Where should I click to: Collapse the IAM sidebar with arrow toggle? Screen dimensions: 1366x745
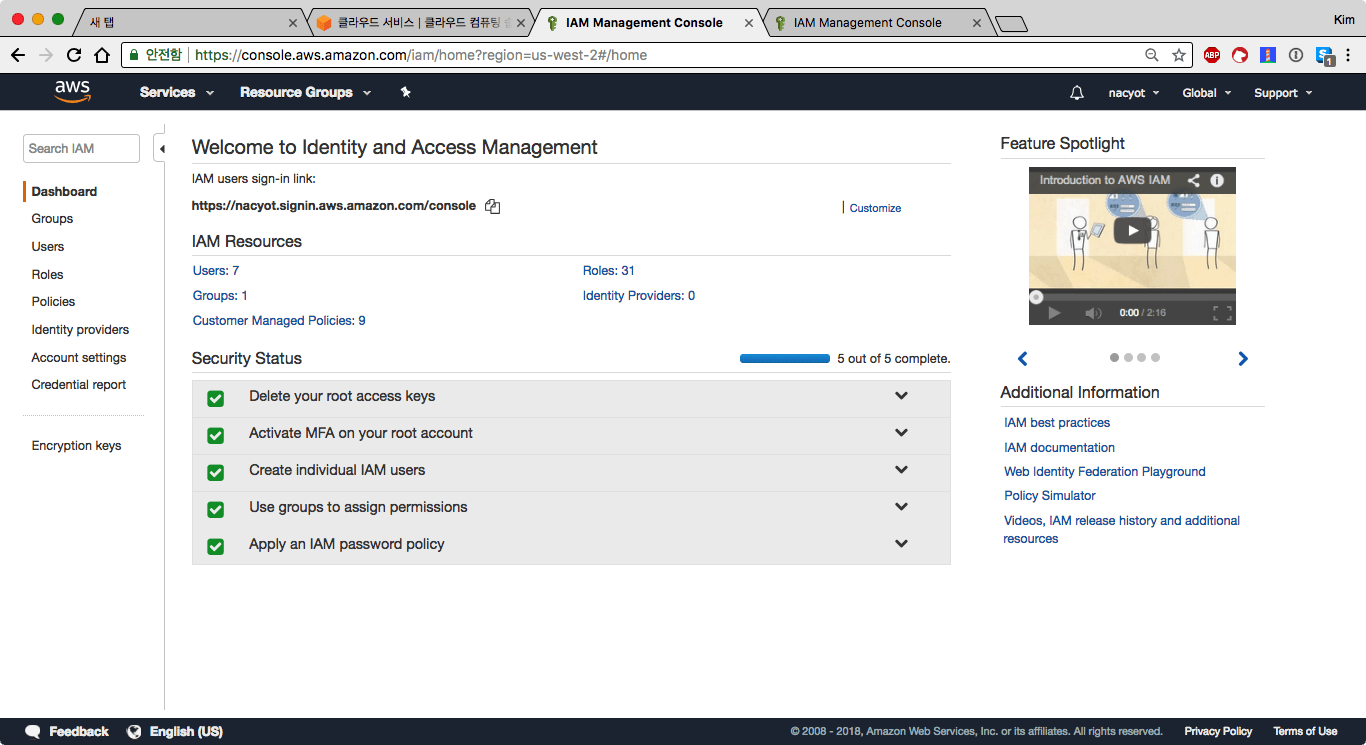161,149
